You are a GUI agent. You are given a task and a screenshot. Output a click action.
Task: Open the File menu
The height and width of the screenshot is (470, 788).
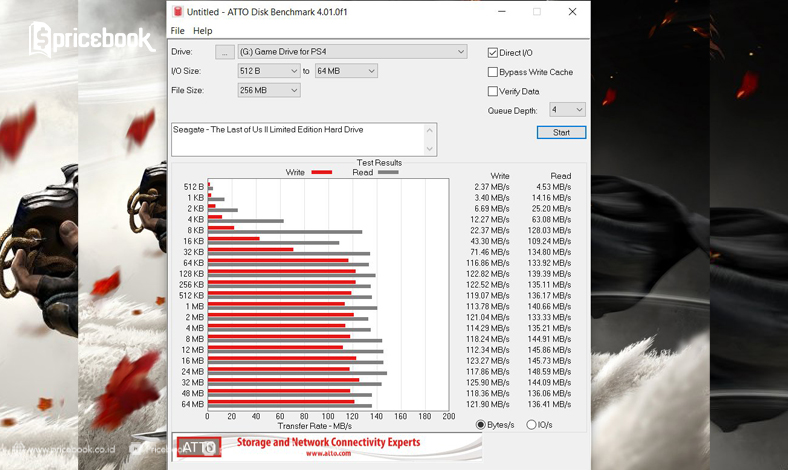point(177,31)
